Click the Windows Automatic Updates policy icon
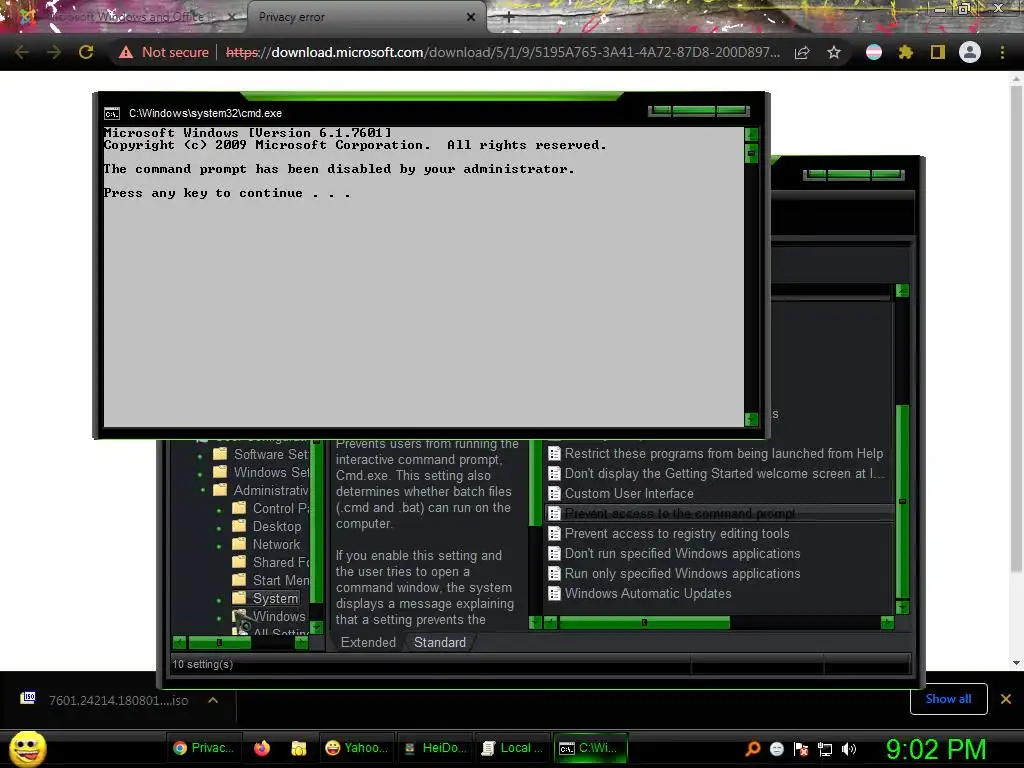 (x=554, y=594)
